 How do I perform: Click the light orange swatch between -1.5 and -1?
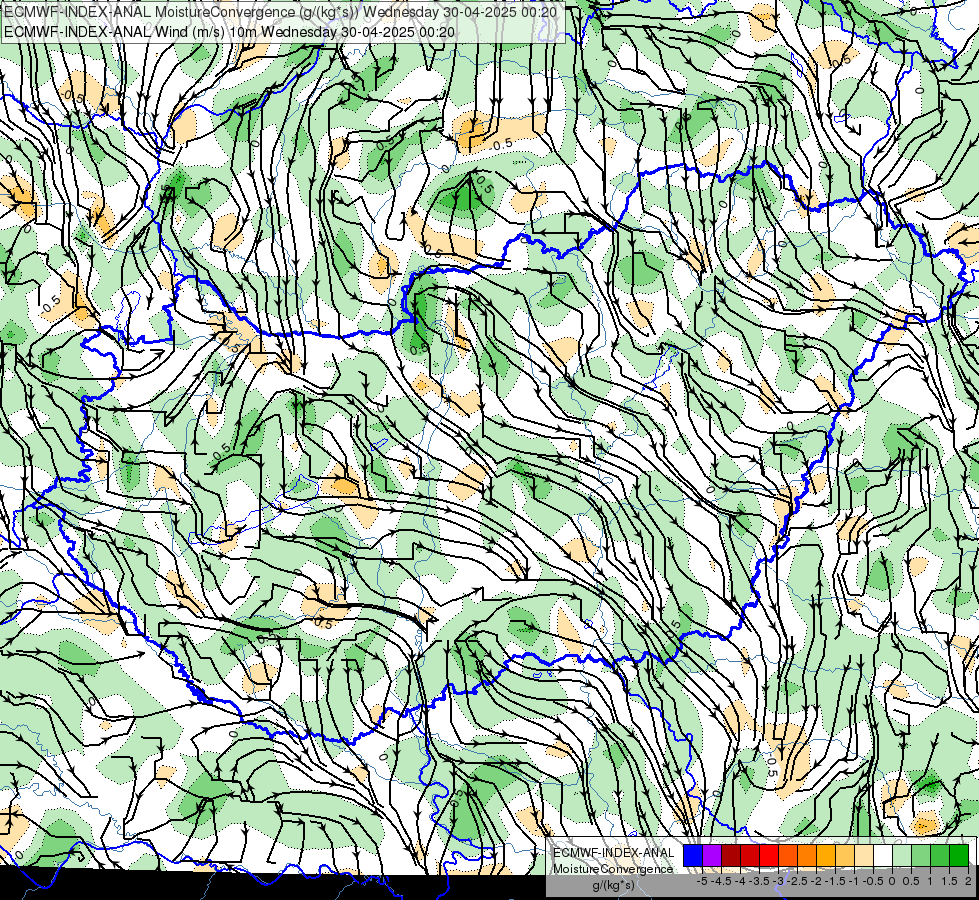pos(845,855)
